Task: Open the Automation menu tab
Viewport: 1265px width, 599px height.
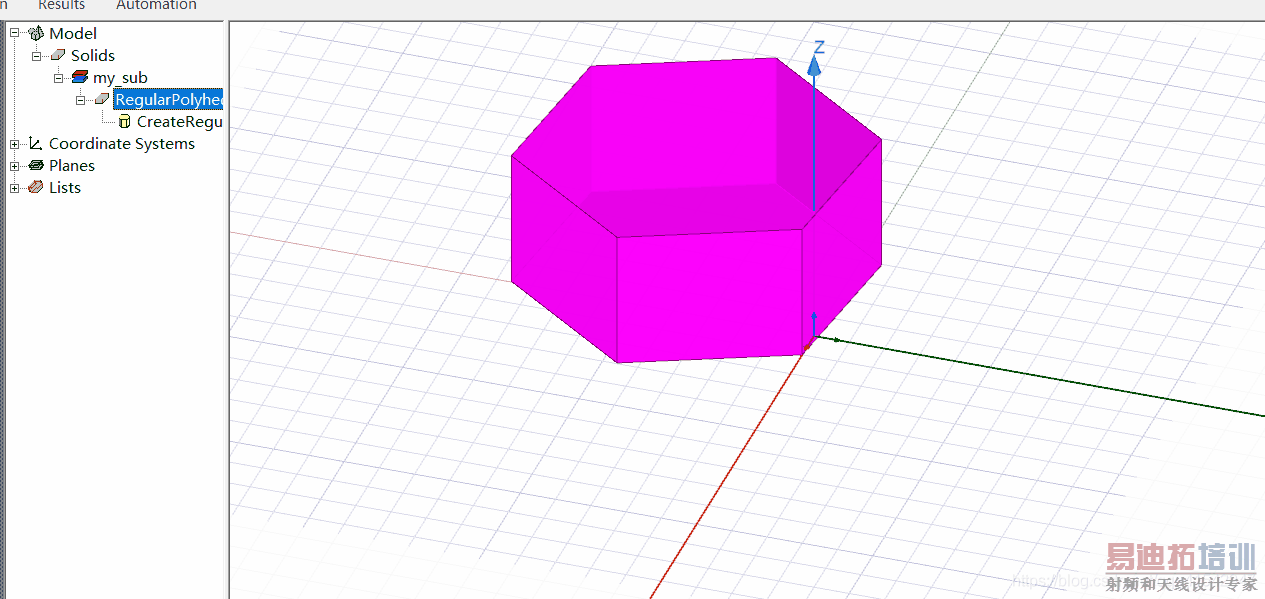Action: click(156, 5)
